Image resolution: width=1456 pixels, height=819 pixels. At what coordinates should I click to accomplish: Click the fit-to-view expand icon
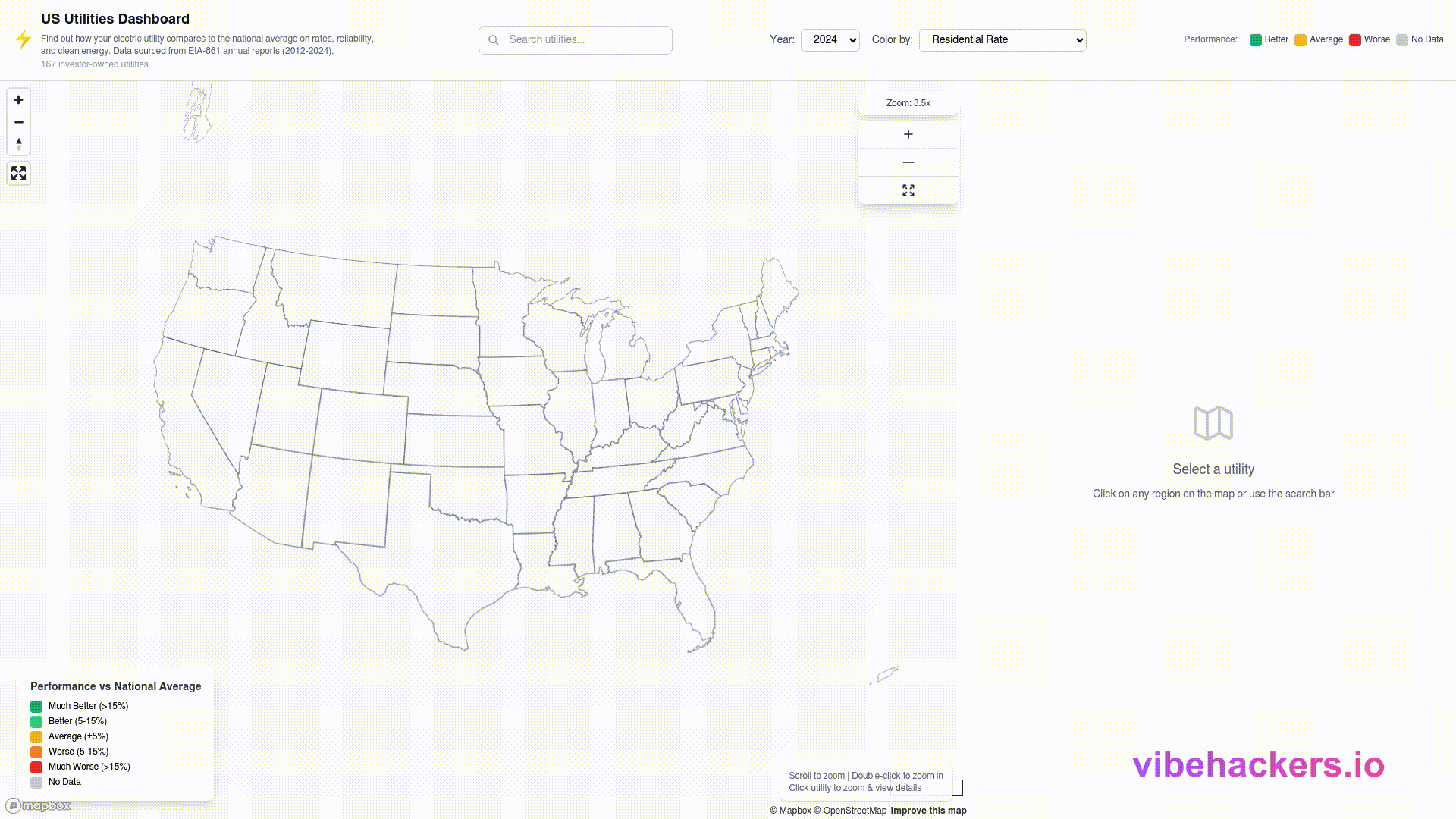tap(908, 190)
